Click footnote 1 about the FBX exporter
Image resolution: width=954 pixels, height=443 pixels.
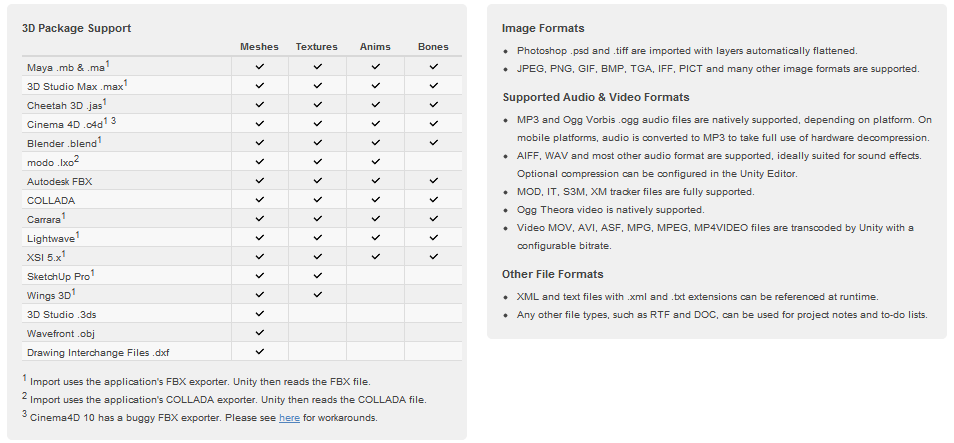[197, 381]
